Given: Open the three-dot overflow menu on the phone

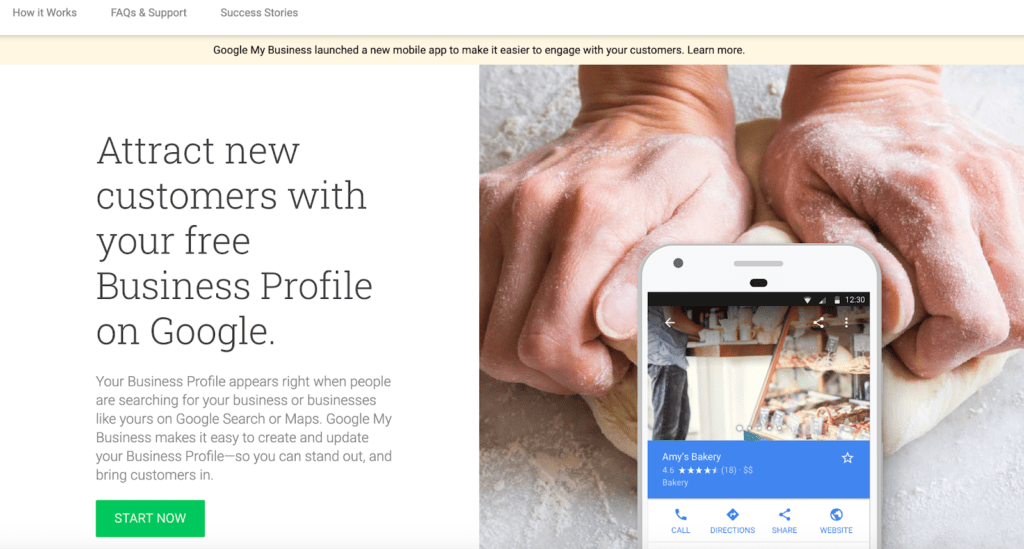Looking at the screenshot, I should coord(846,322).
